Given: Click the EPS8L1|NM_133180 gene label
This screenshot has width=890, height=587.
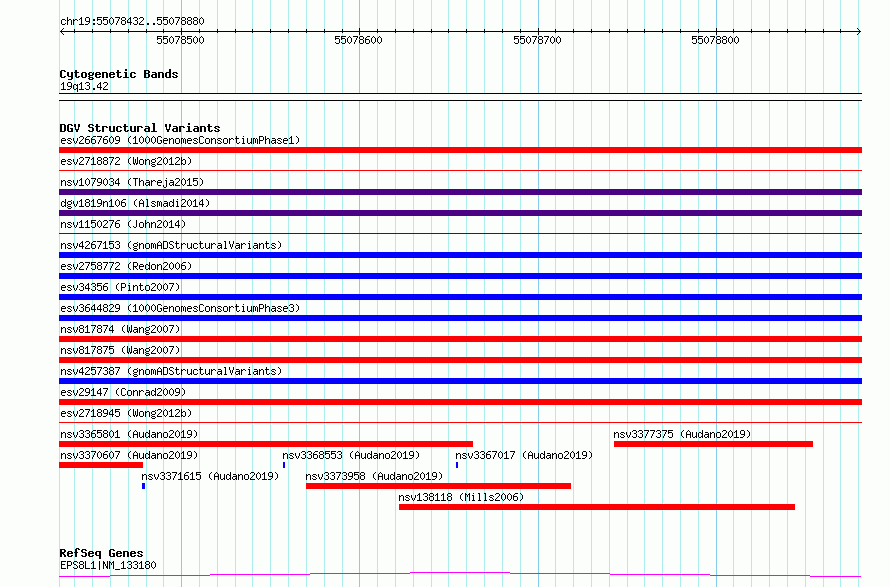Looking at the screenshot, I should pos(108,565).
